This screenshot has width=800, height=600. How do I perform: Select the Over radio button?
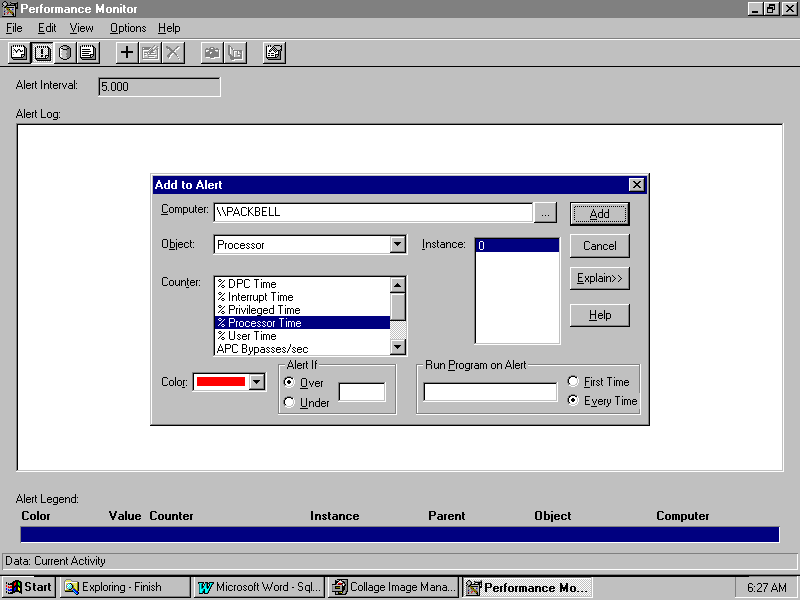click(290, 383)
